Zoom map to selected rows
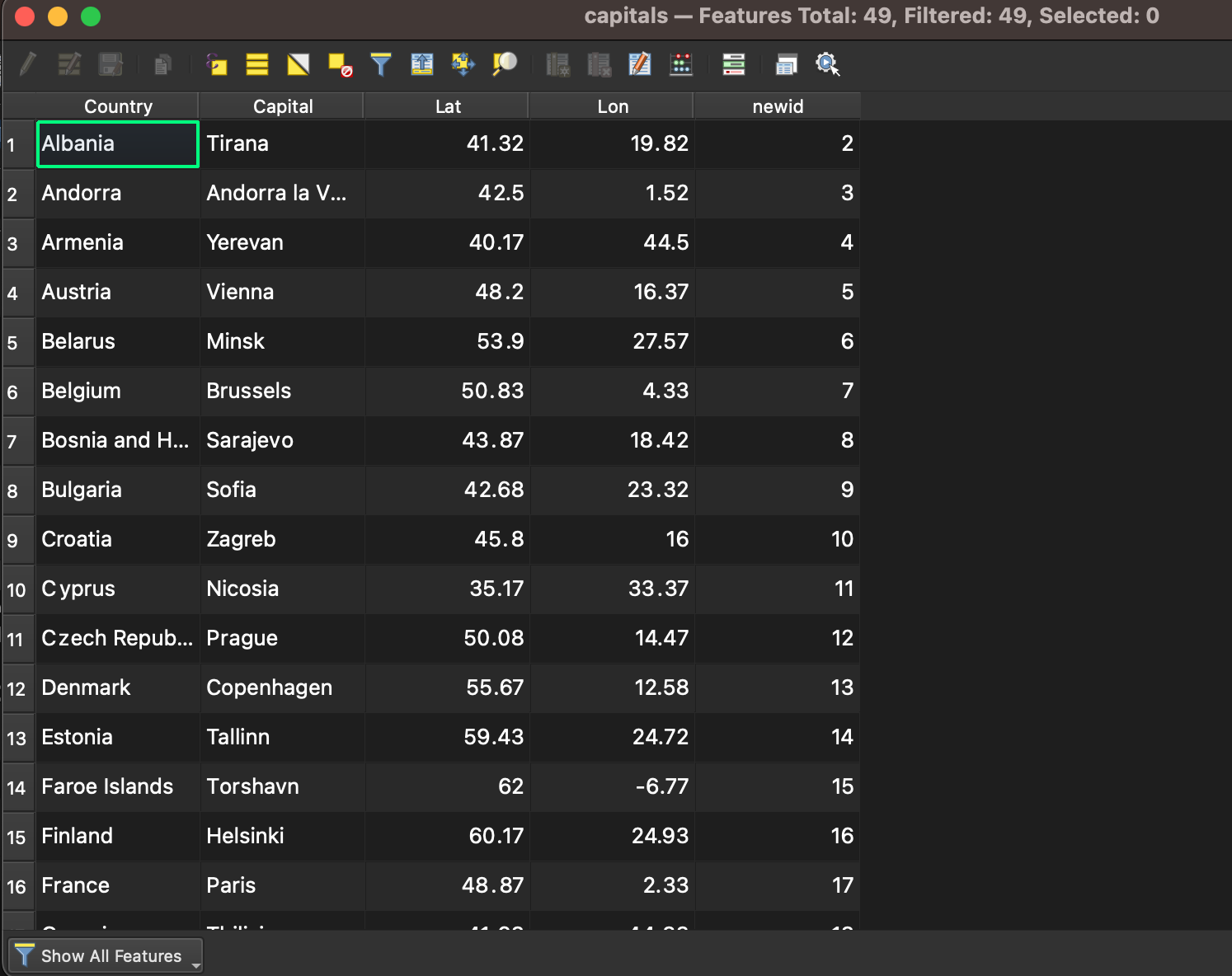This screenshot has height=976, width=1232. point(504,64)
